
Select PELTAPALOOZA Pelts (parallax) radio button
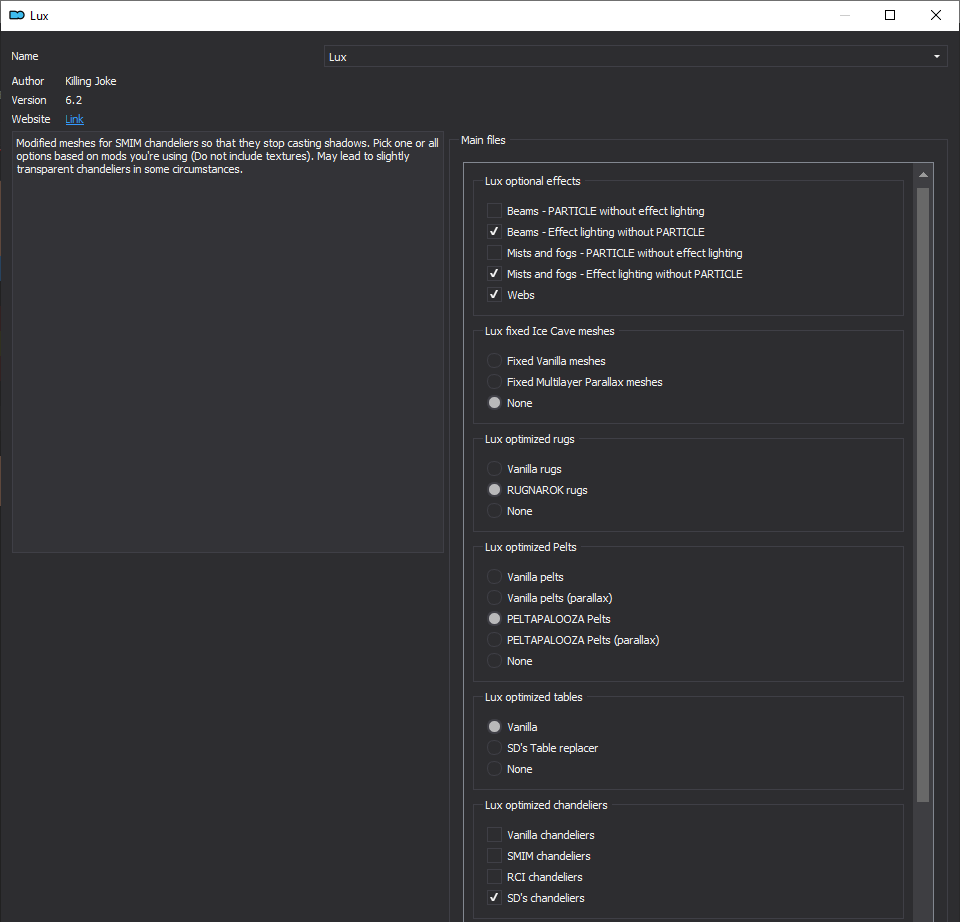click(494, 640)
